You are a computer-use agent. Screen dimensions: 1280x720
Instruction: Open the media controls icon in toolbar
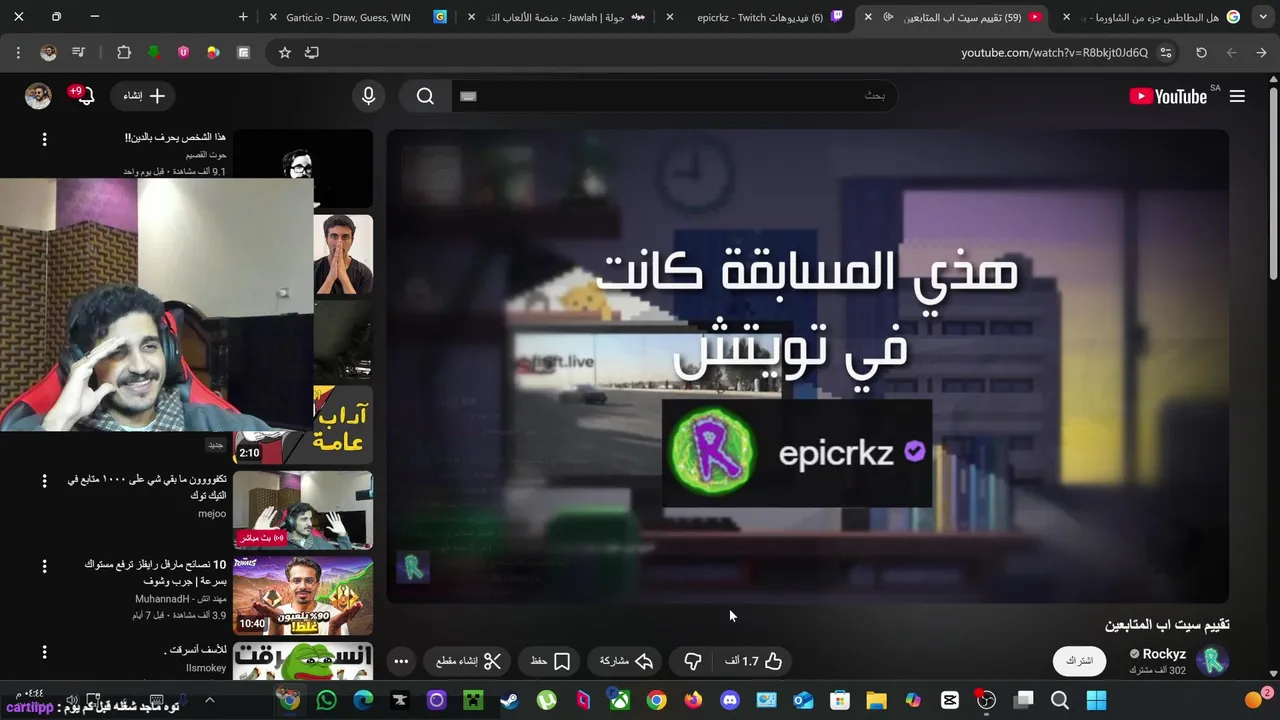(x=80, y=53)
